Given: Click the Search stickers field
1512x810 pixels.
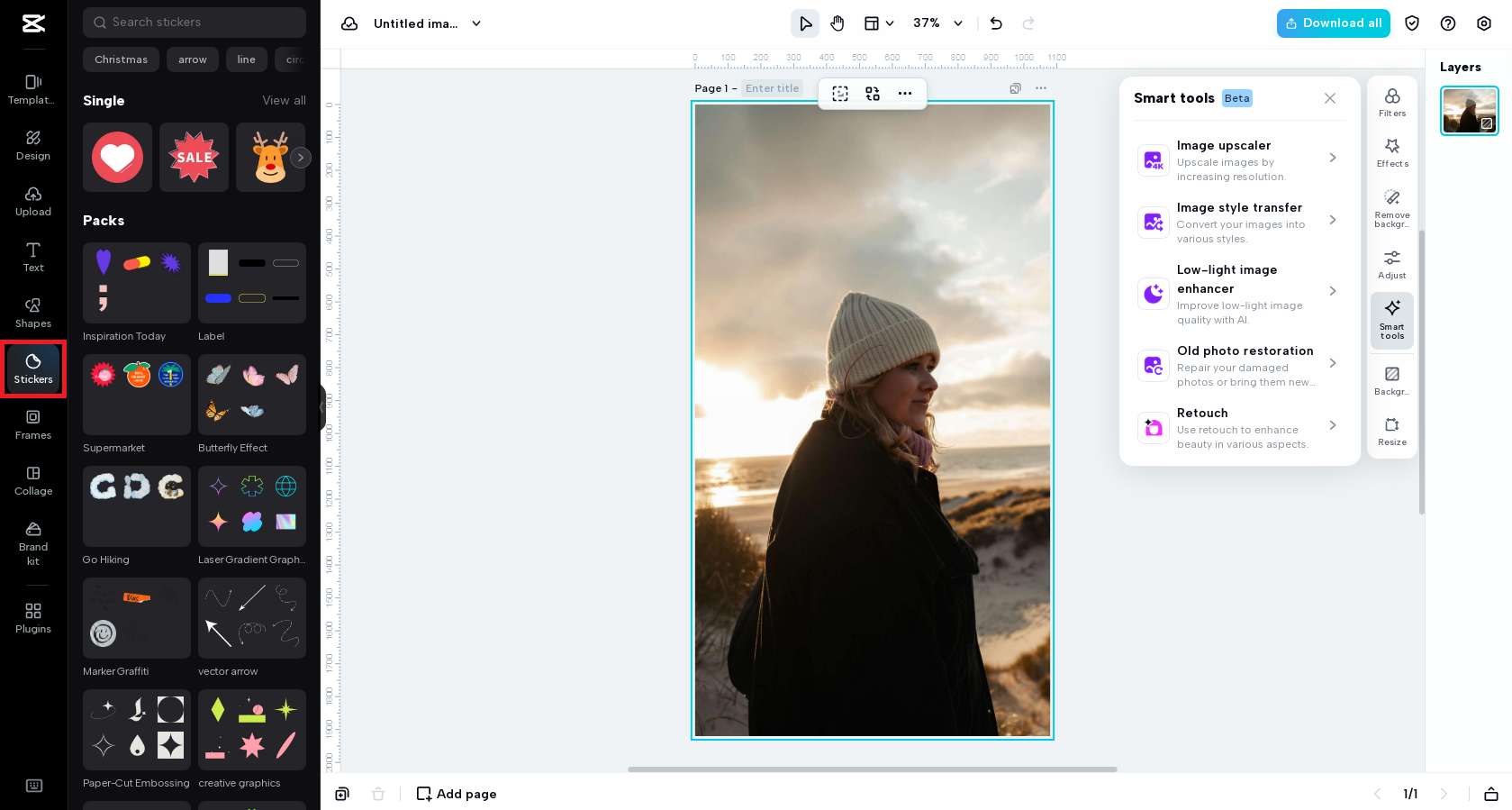Looking at the screenshot, I should pyautogui.click(x=195, y=23).
